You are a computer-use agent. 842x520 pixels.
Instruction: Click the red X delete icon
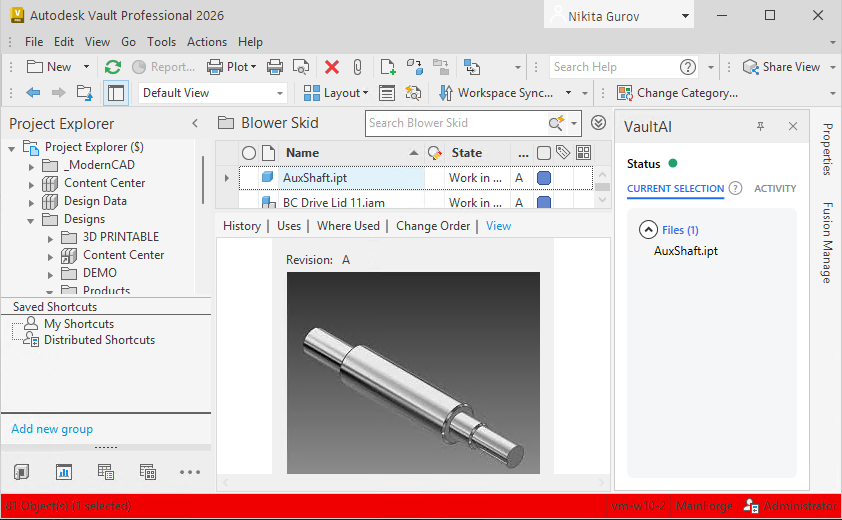pos(332,67)
